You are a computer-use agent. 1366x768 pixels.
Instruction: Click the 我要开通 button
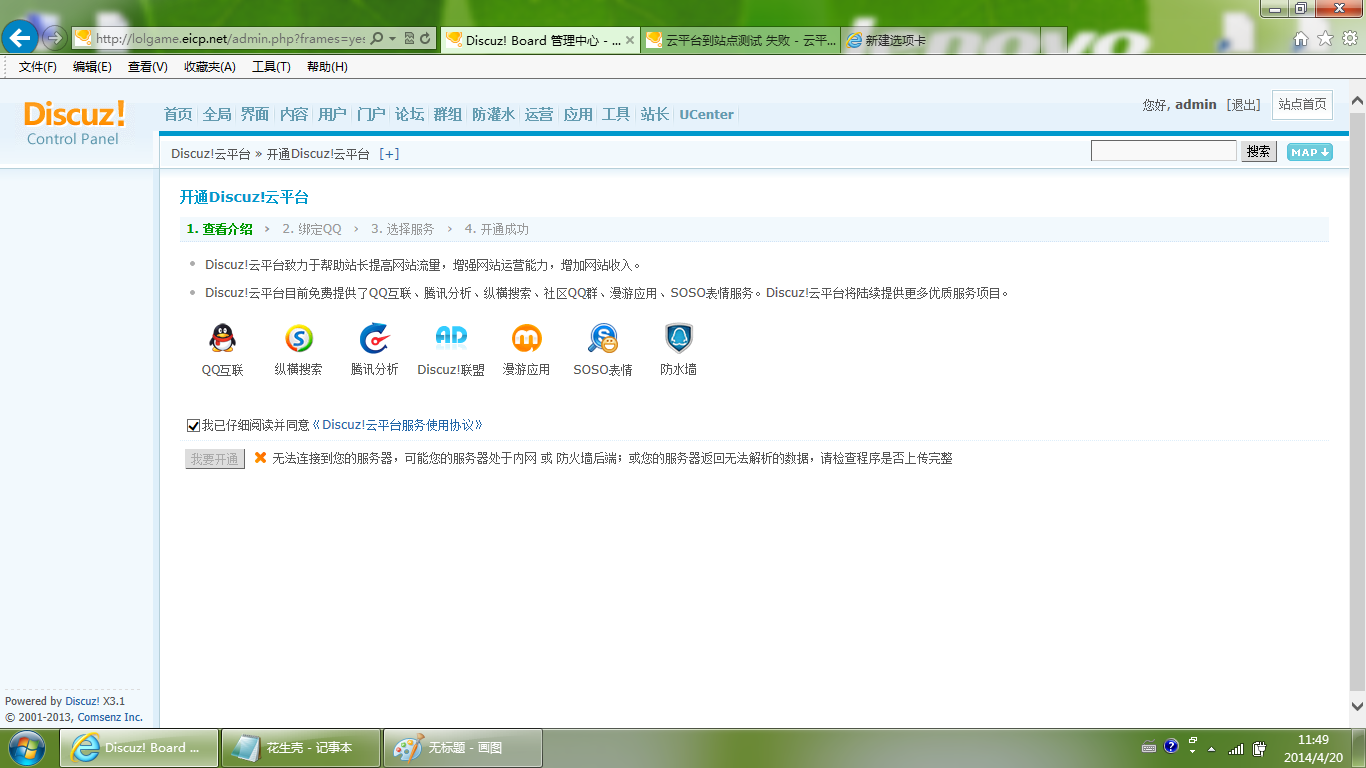tap(215, 459)
